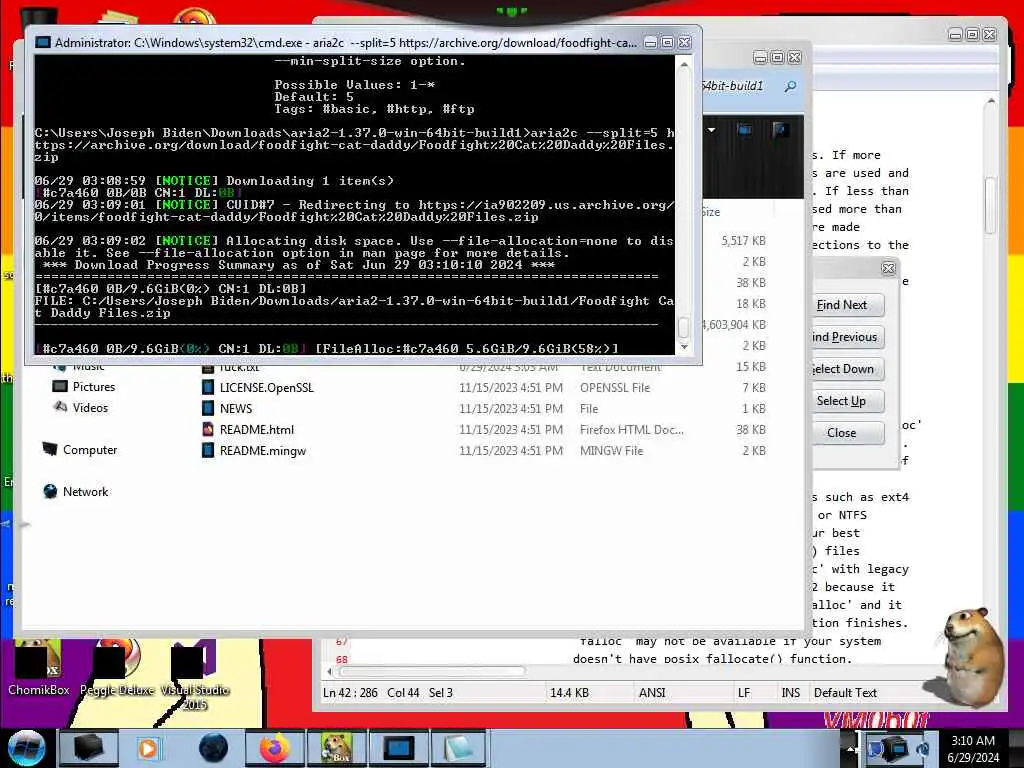
Task: Close the Find dialog with its X
Action: click(x=888, y=268)
